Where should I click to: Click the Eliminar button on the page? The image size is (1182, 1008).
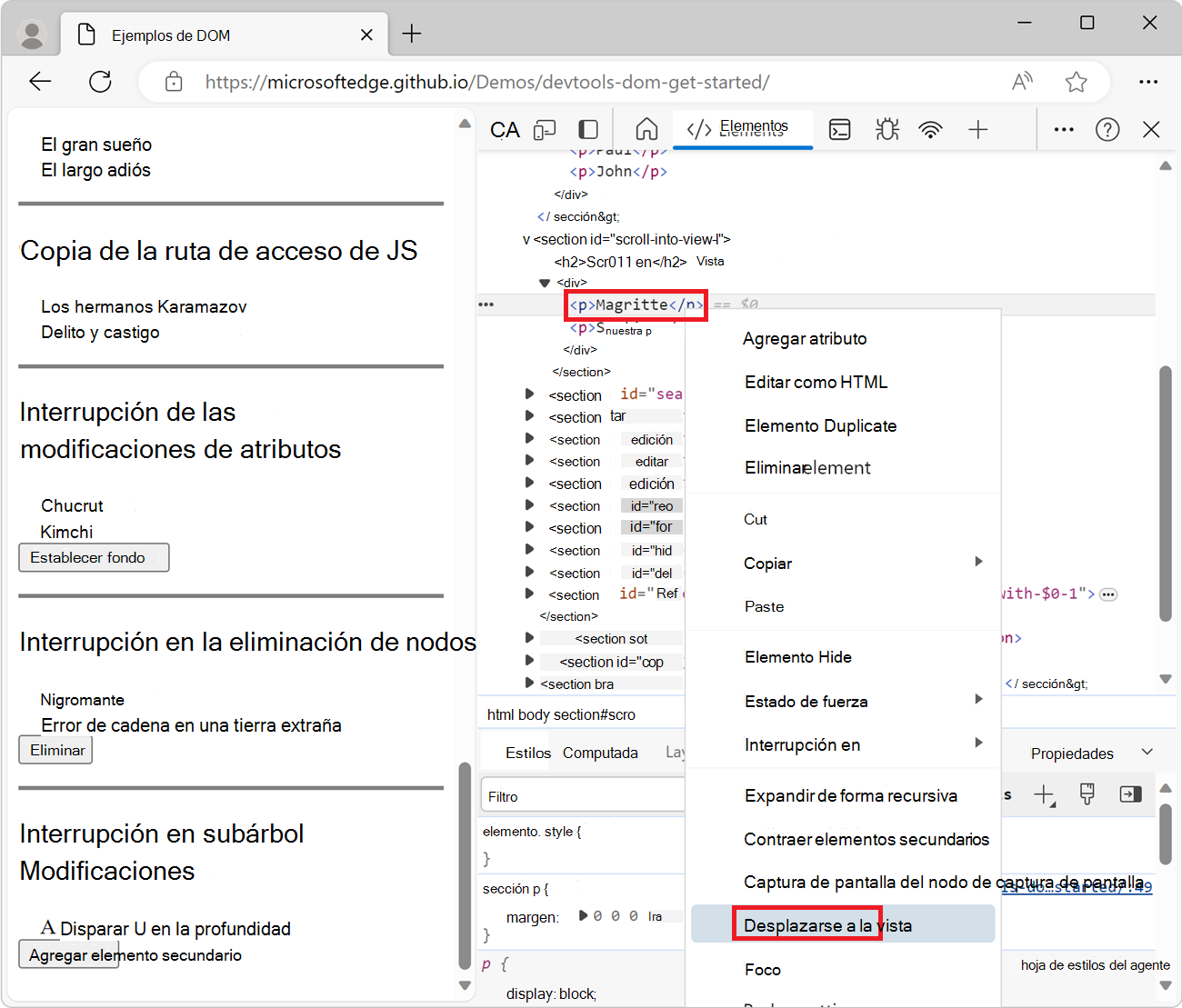55,750
